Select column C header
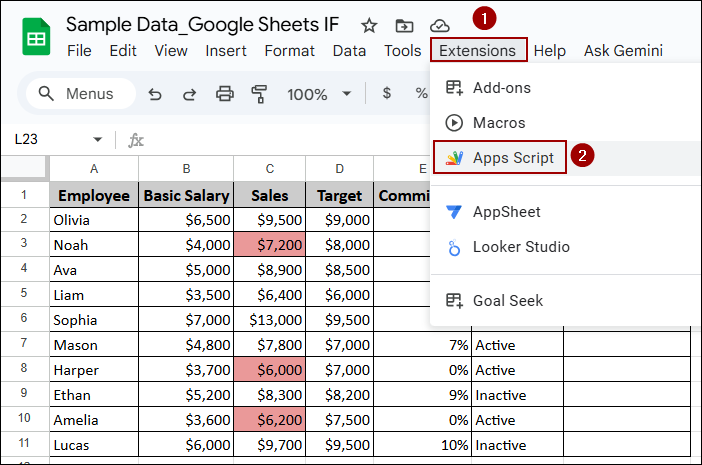702x465 pixels. click(269, 169)
